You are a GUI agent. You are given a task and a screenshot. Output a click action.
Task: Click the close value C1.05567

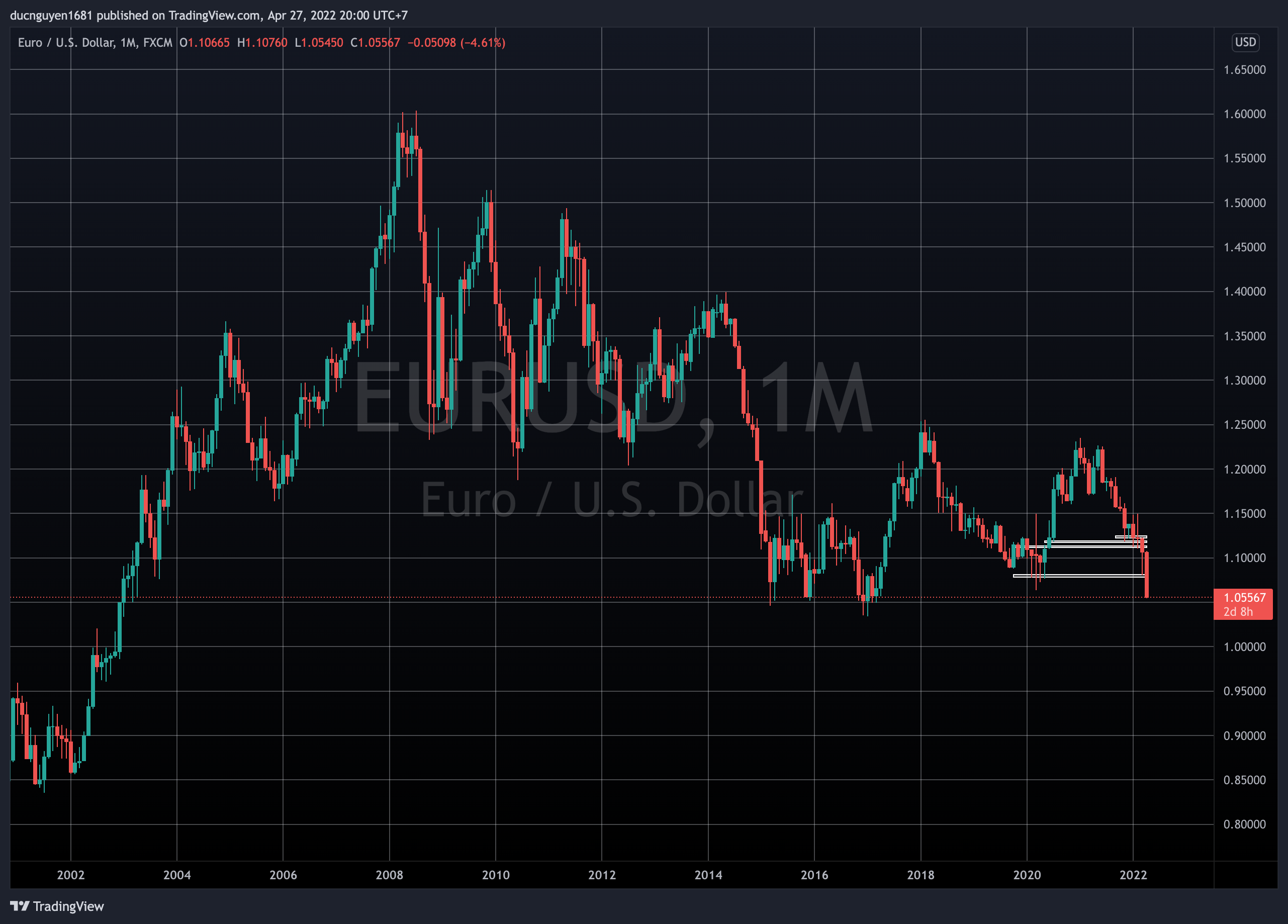[x=375, y=43]
